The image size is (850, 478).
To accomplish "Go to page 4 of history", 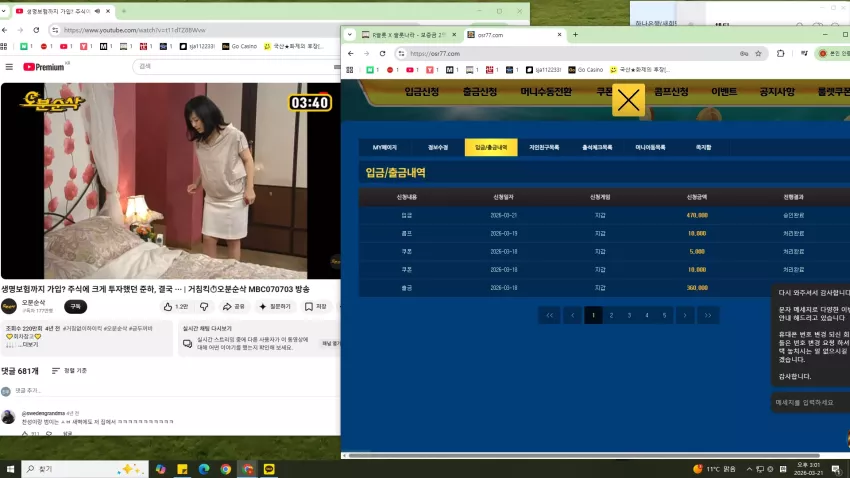I will tap(647, 315).
